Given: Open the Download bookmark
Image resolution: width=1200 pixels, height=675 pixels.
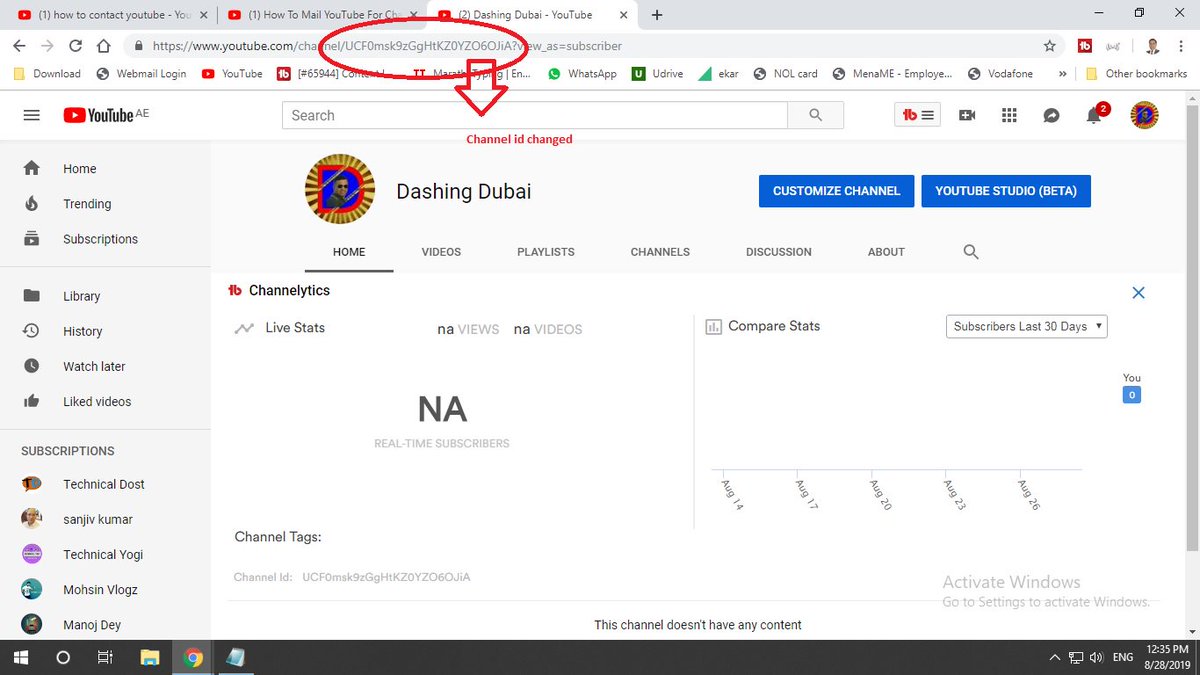Looking at the screenshot, I should click(x=47, y=73).
